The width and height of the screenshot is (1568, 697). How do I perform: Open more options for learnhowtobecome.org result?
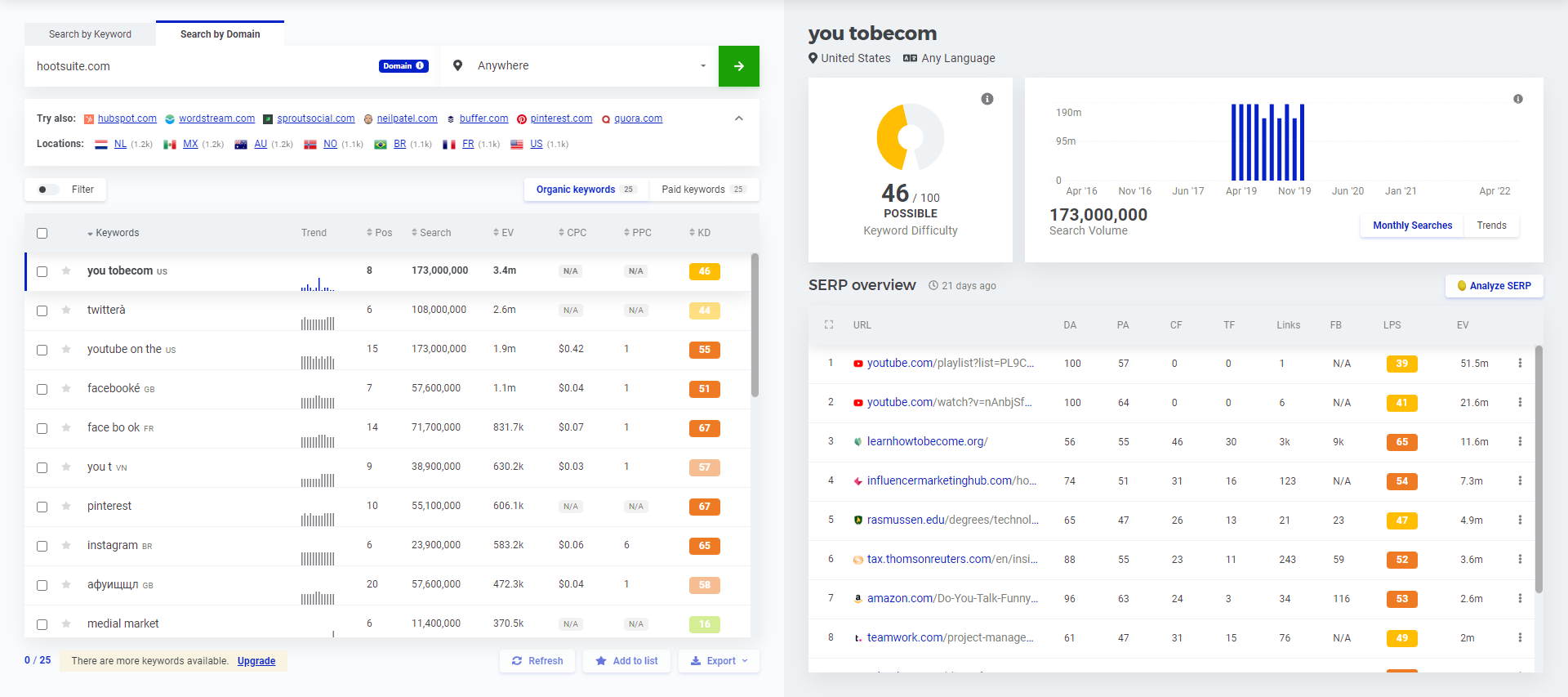pyautogui.click(x=1520, y=441)
